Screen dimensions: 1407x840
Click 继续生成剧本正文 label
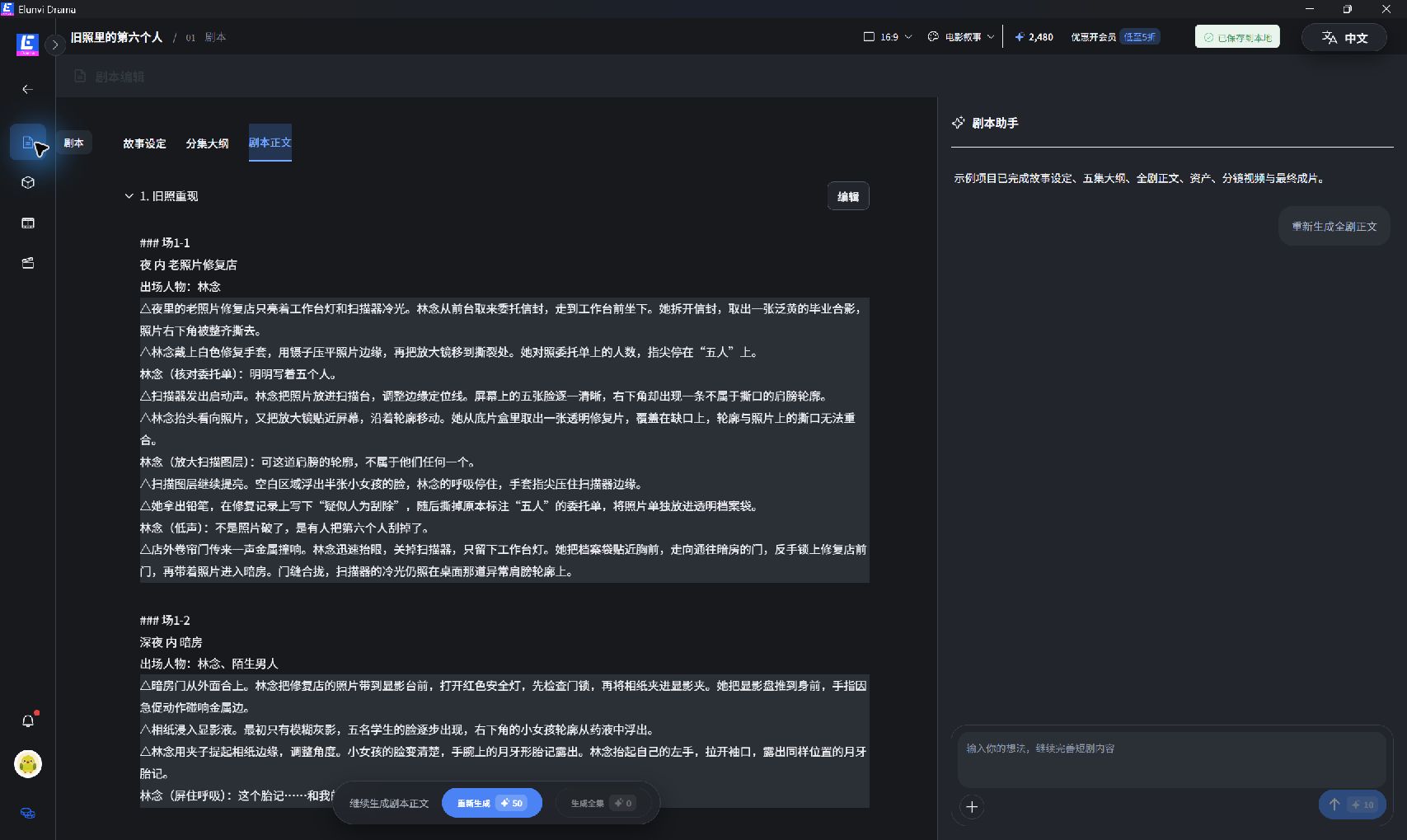coord(389,804)
